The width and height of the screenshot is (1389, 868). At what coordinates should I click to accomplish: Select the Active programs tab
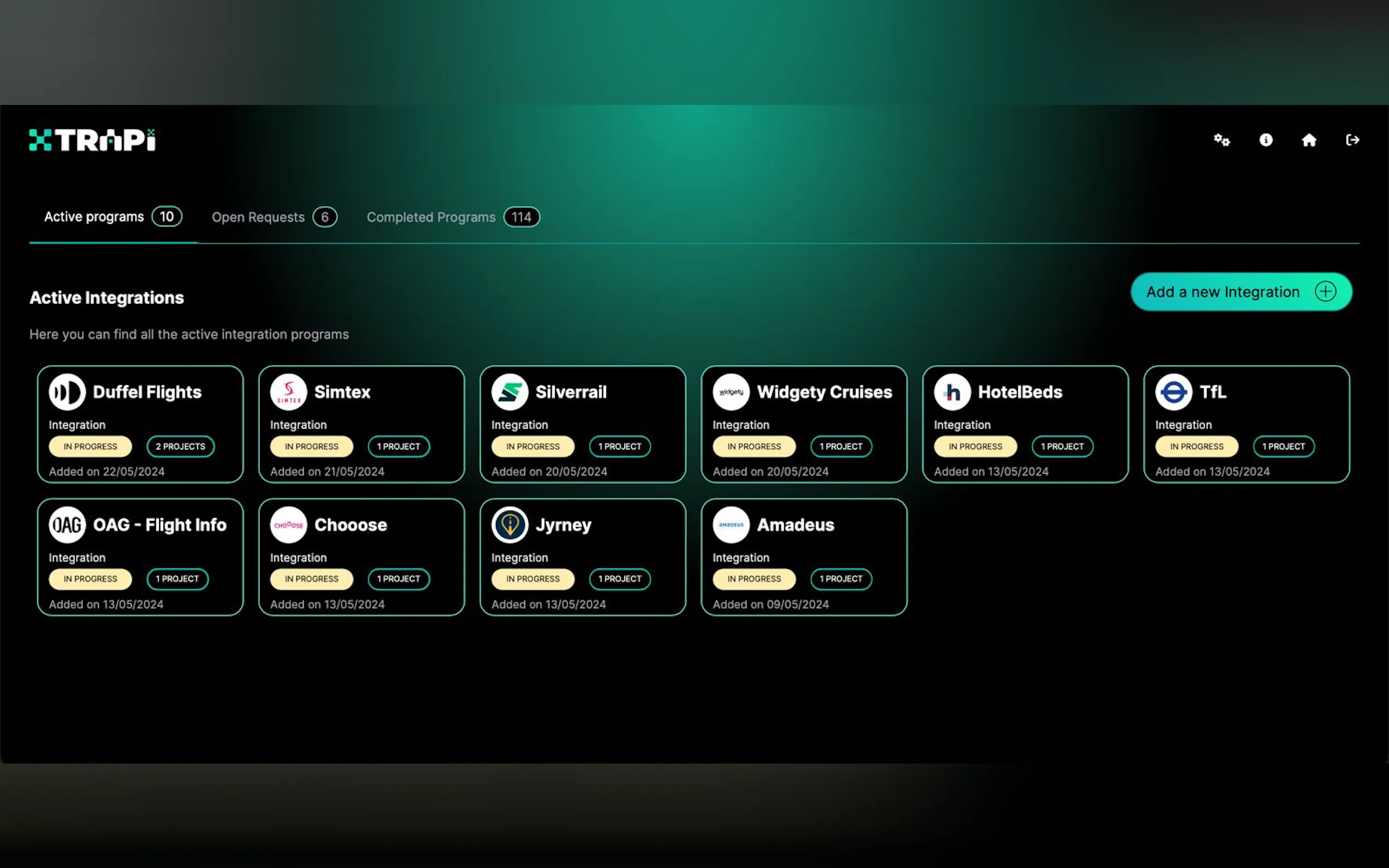tap(113, 217)
